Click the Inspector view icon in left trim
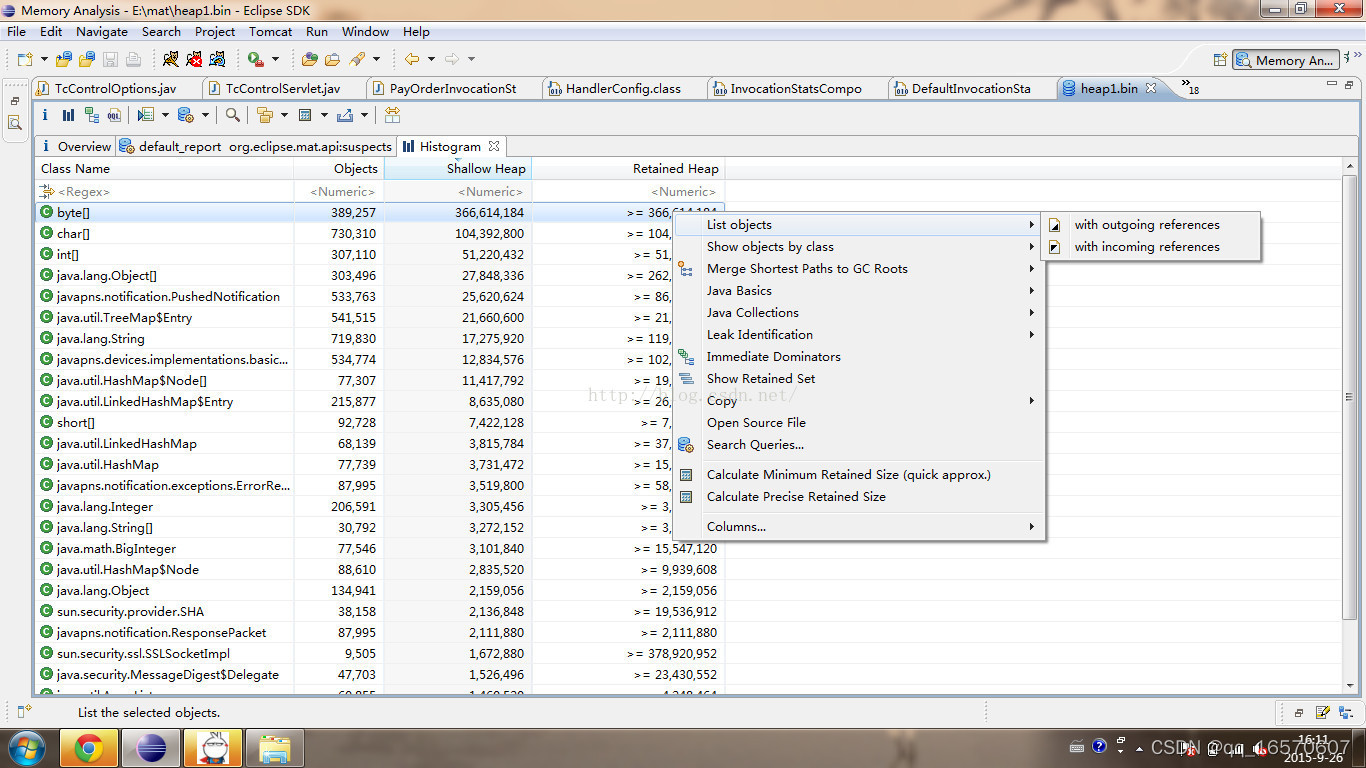Viewport: 1366px width, 768px height. pos(15,123)
